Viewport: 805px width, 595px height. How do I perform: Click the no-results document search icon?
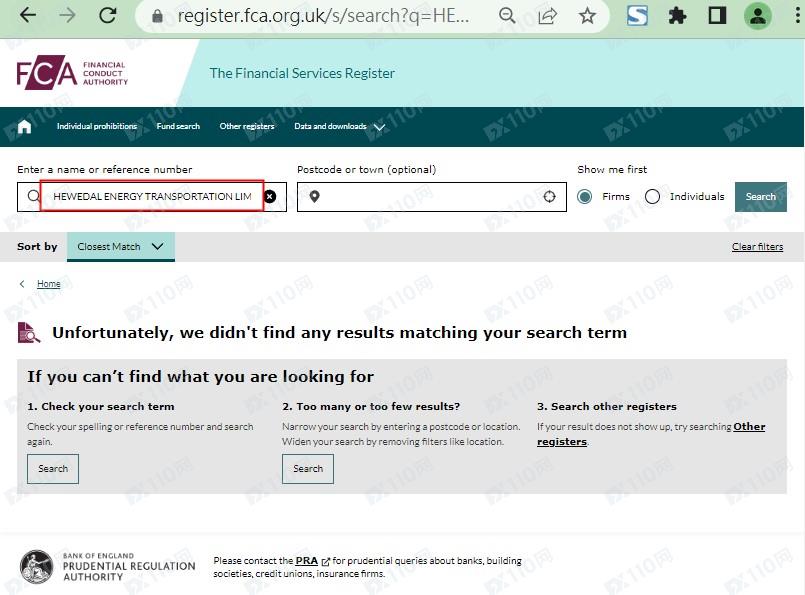(x=29, y=333)
